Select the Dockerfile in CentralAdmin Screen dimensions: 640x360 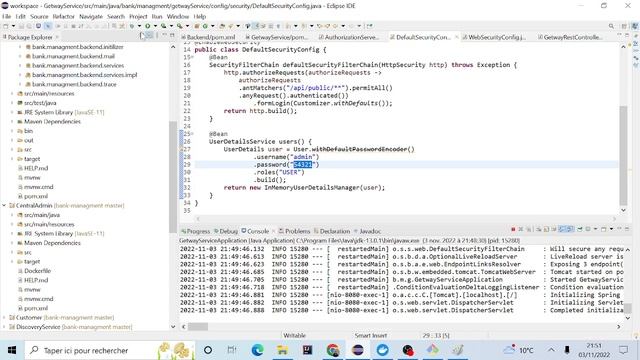38,271
